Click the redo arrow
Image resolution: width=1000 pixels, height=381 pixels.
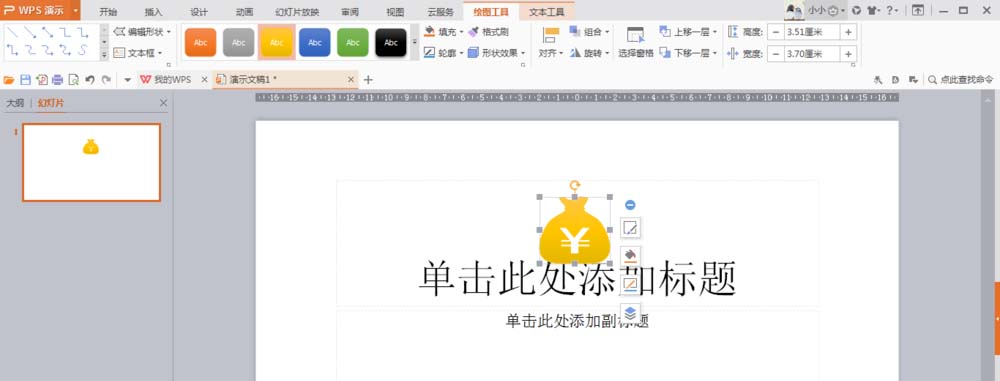[x=106, y=80]
